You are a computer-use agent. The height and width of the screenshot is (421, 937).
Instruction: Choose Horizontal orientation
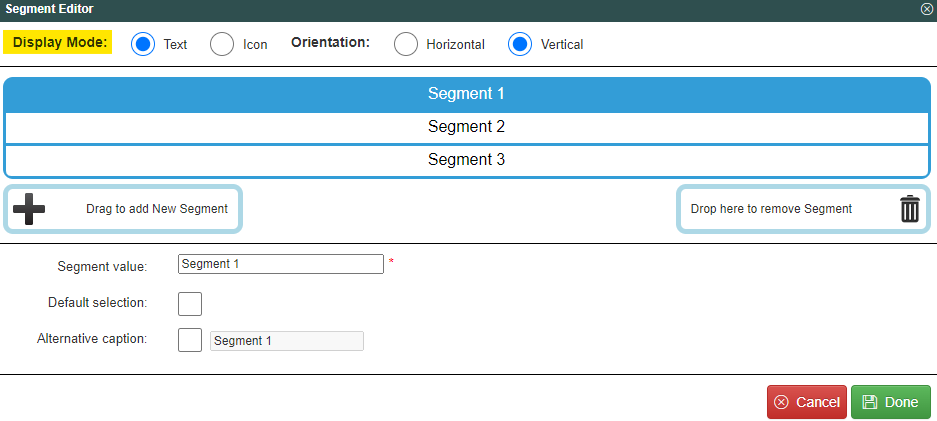point(406,44)
